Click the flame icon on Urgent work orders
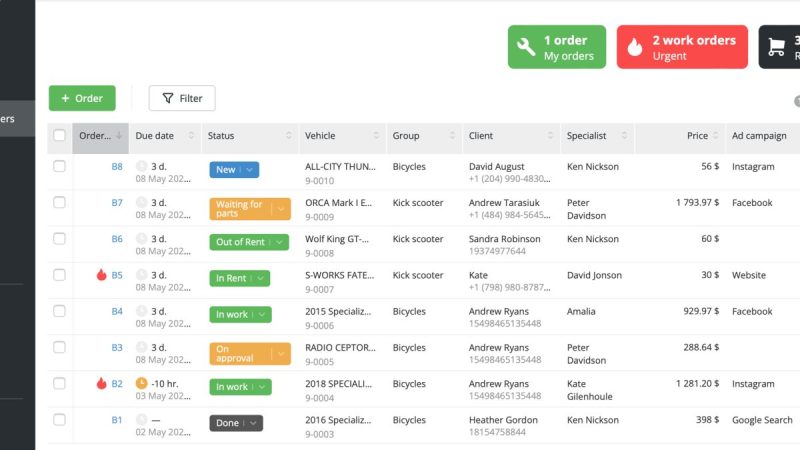 pyautogui.click(x=635, y=47)
